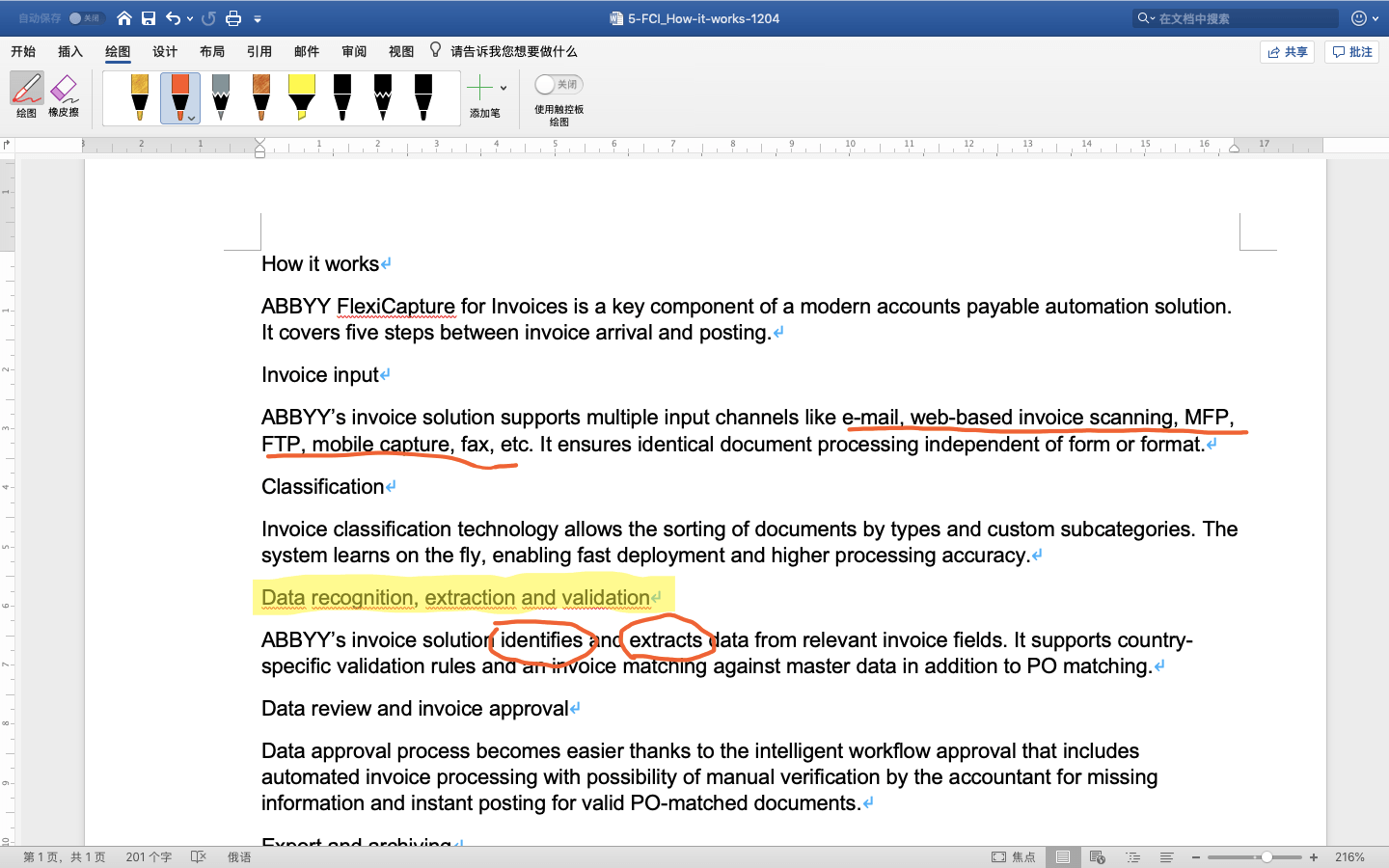Select the Eraser (橡皮擦) tool
This screenshot has width=1389, height=868.
click(64, 95)
